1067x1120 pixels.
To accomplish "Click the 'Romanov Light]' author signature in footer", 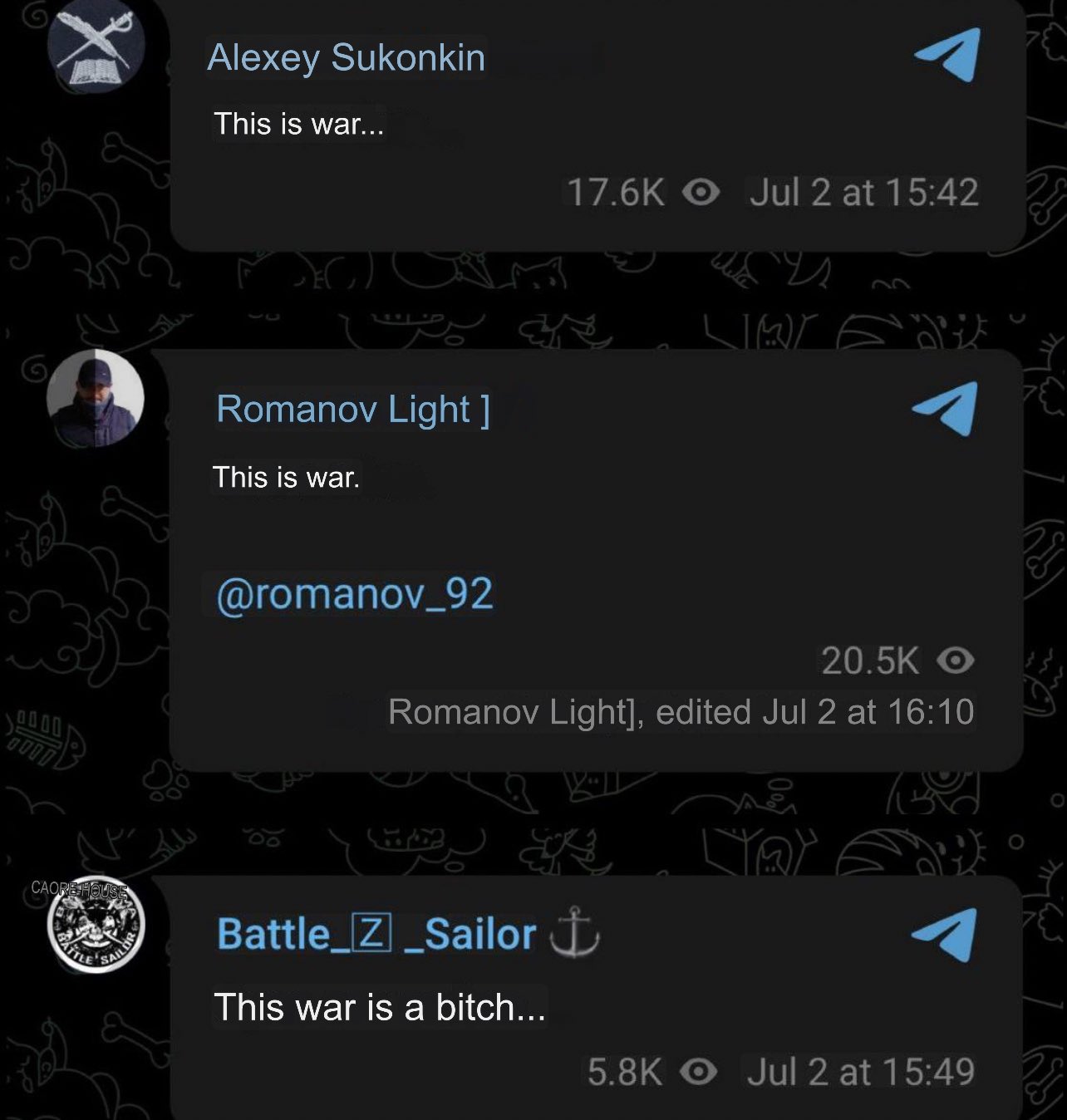I will tap(516, 712).
